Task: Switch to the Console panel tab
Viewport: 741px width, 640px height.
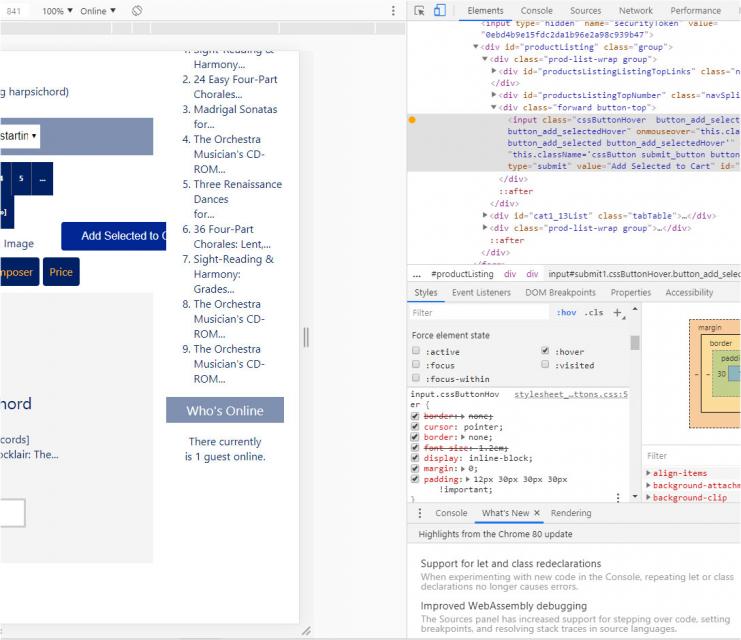Action: pyautogui.click(x=536, y=10)
